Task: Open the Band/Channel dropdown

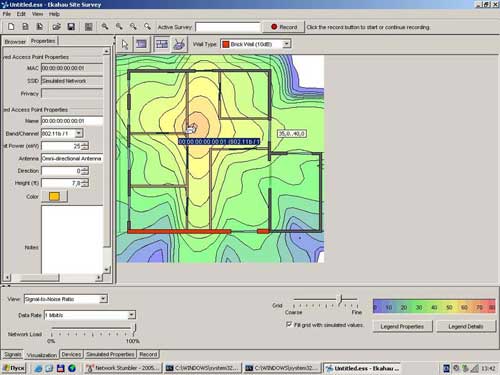Action: pyautogui.click(x=79, y=133)
